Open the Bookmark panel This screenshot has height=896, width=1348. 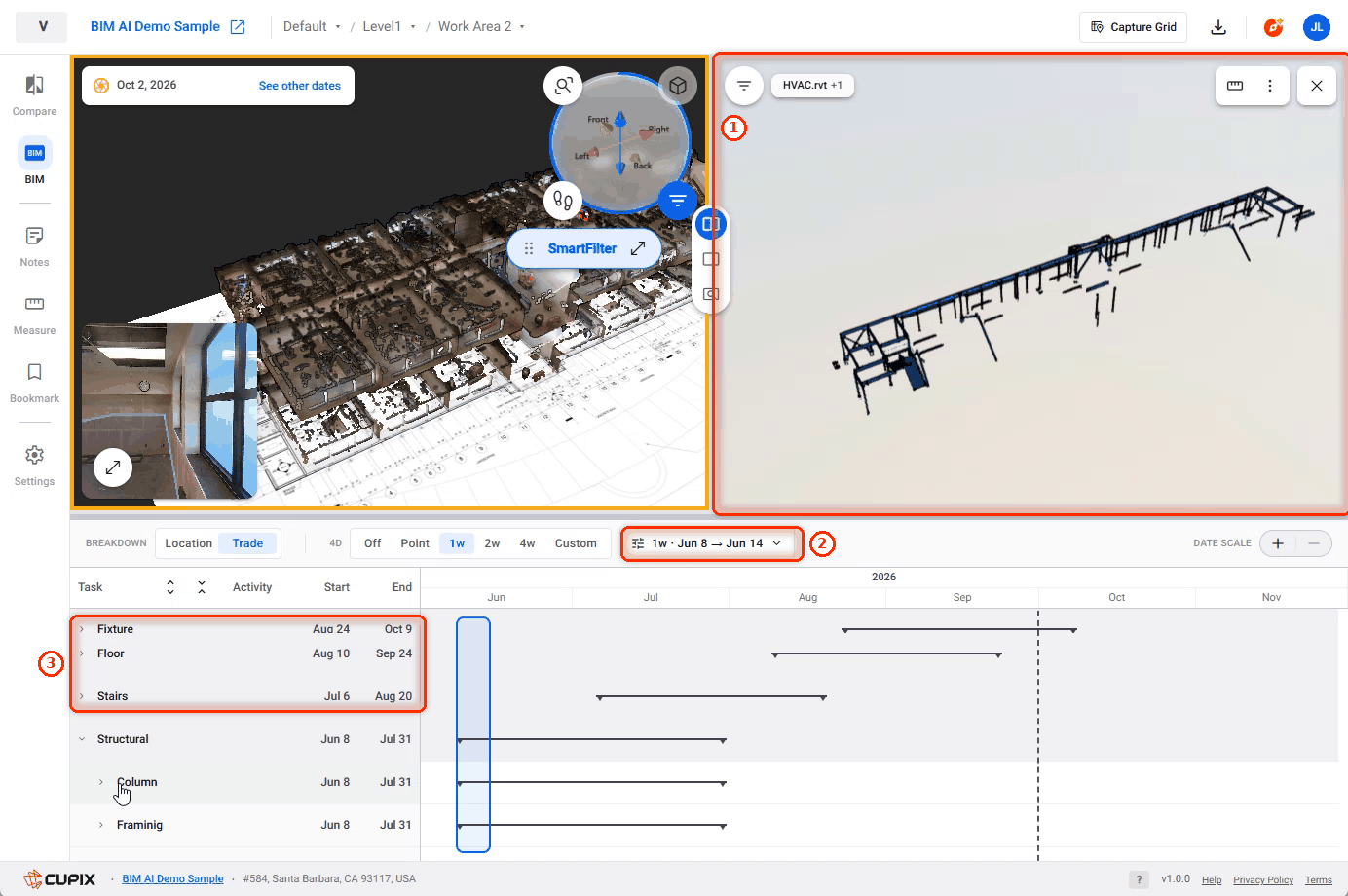[x=34, y=383]
